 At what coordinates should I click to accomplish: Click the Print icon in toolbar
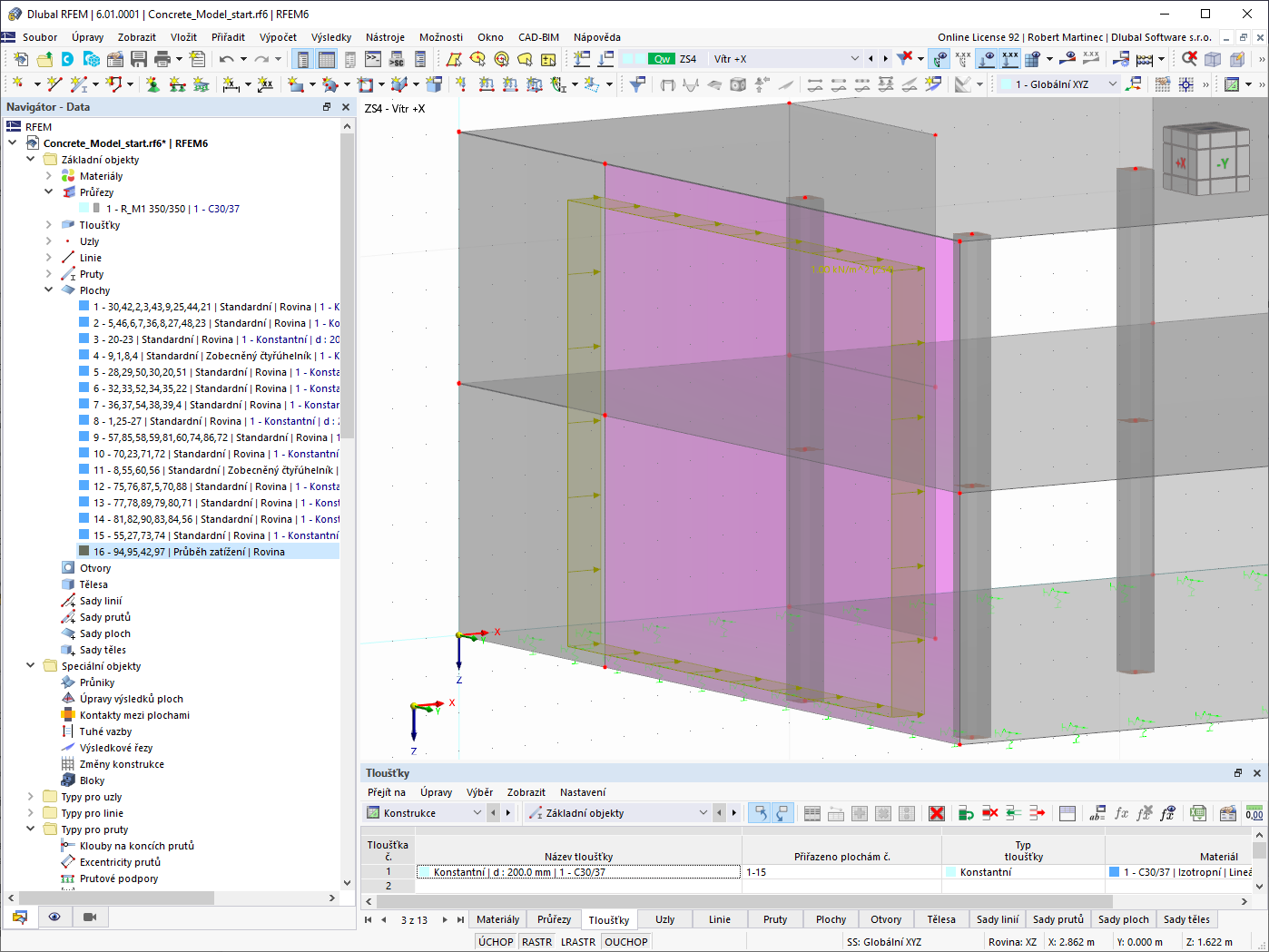(x=162, y=59)
